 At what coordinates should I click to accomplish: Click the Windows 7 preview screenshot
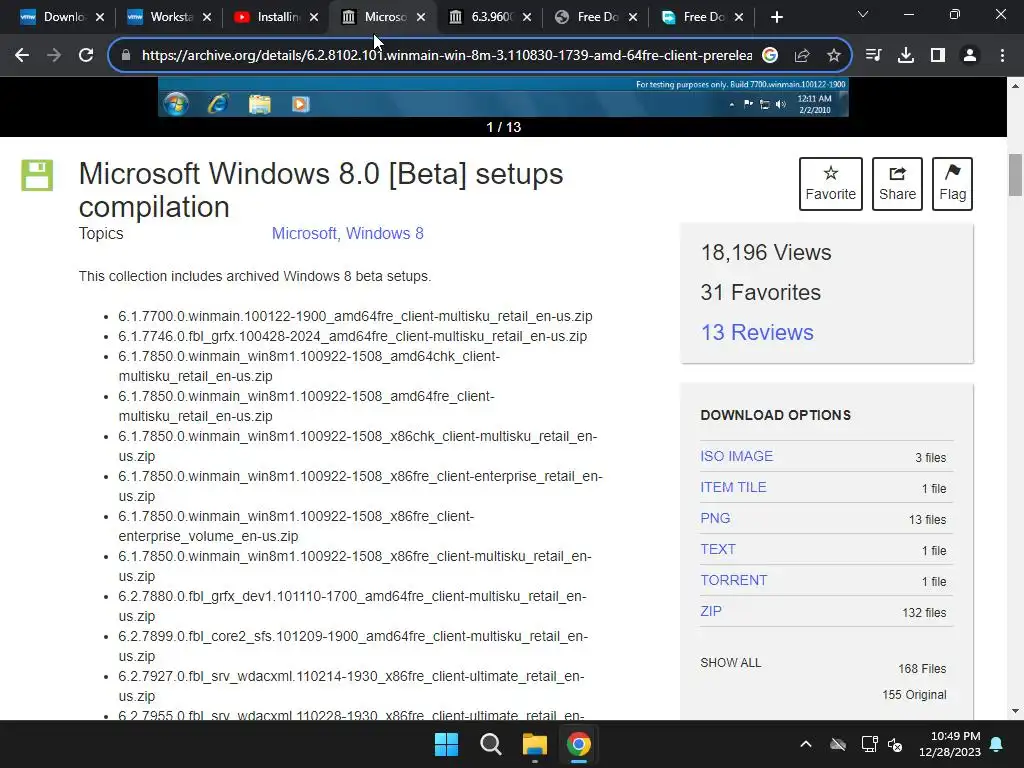(503, 97)
